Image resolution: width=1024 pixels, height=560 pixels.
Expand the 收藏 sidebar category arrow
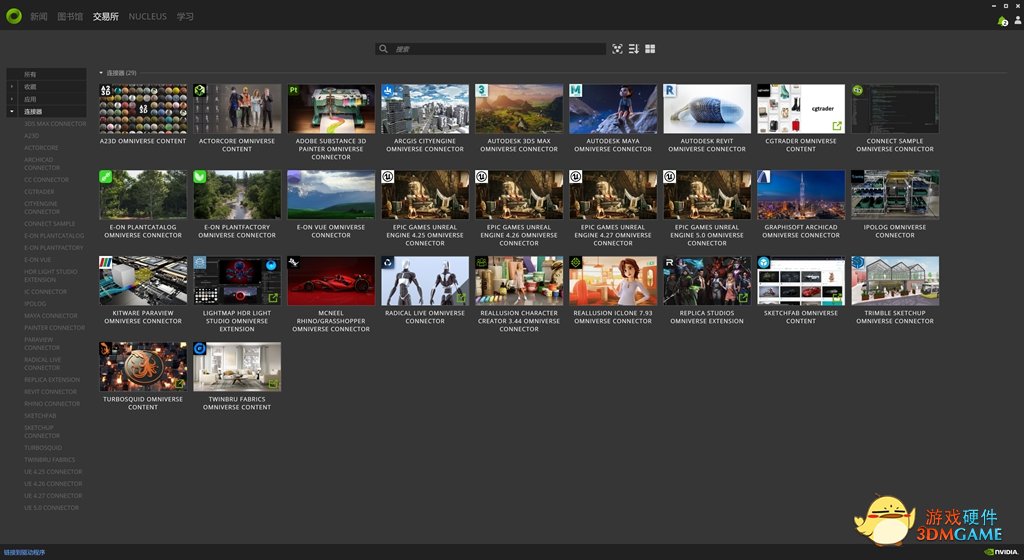pyautogui.click(x=11, y=87)
